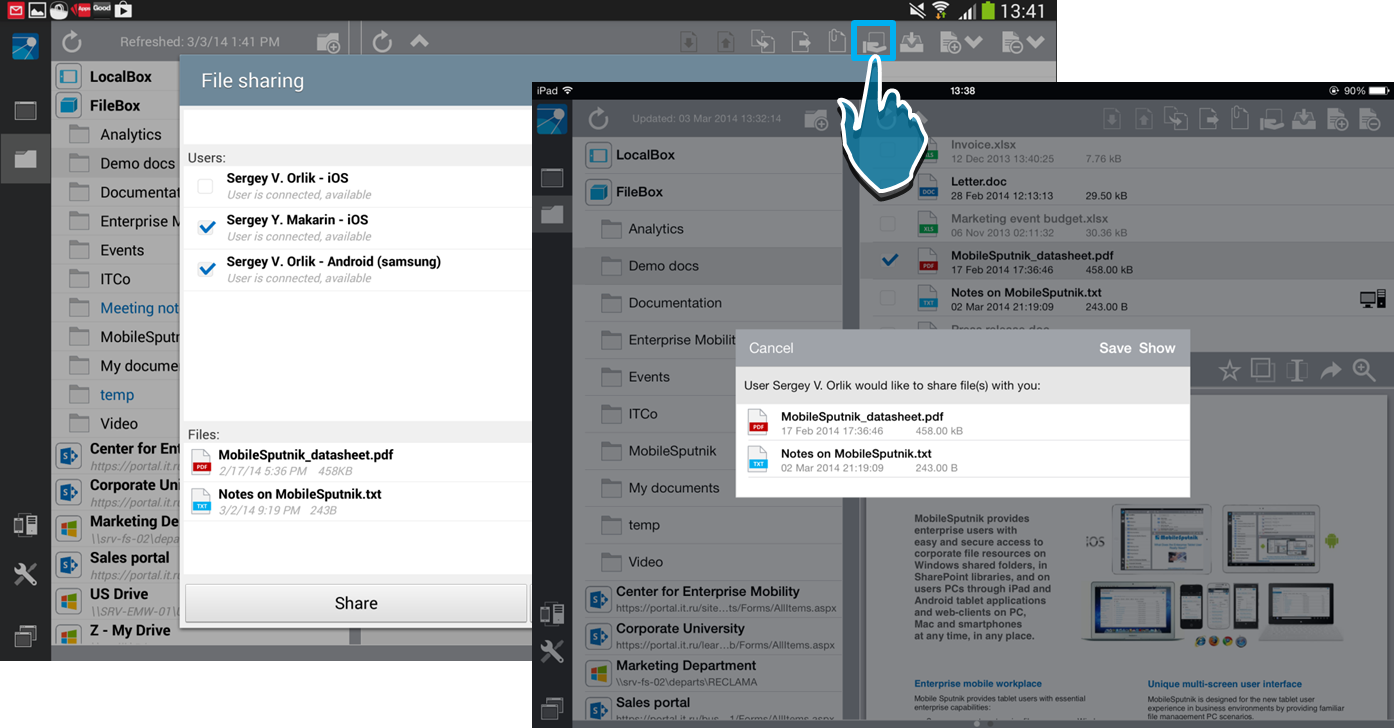Click the share hand icon in iPad toolbar
The height and width of the screenshot is (728, 1394).
(1272, 119)
